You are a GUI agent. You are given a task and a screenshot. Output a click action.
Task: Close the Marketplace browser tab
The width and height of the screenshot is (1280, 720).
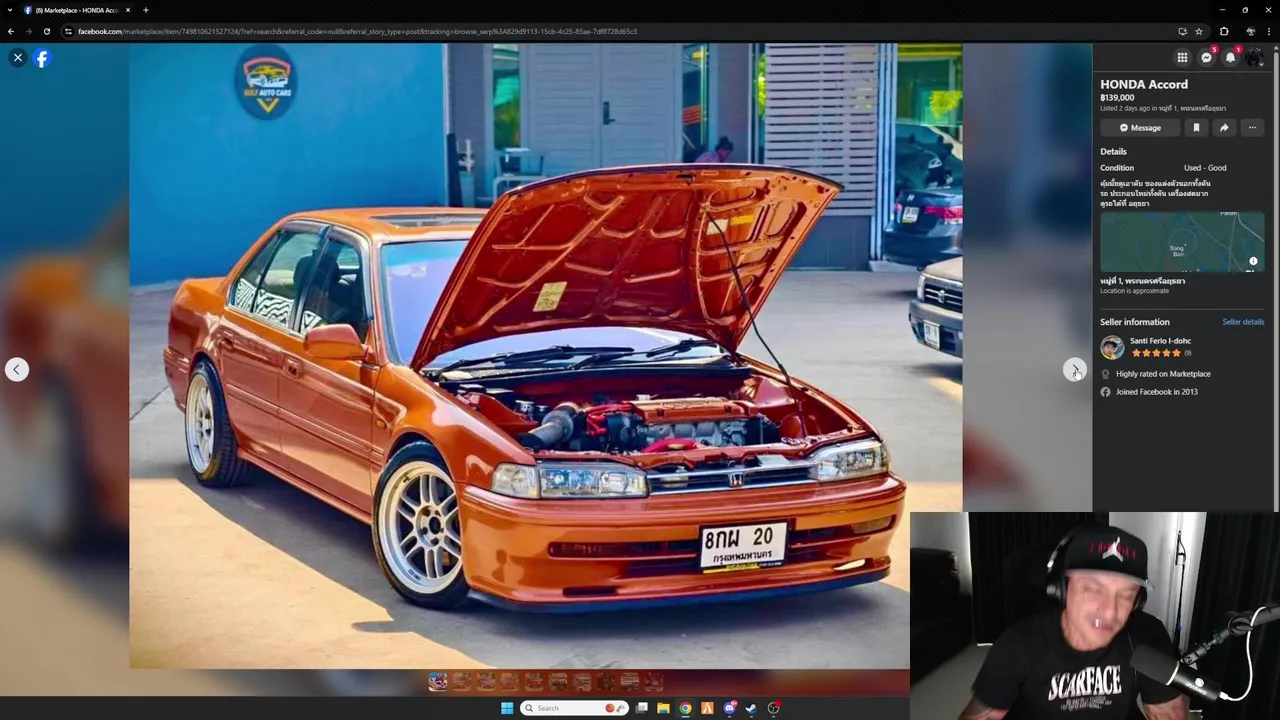pos(128,10)
